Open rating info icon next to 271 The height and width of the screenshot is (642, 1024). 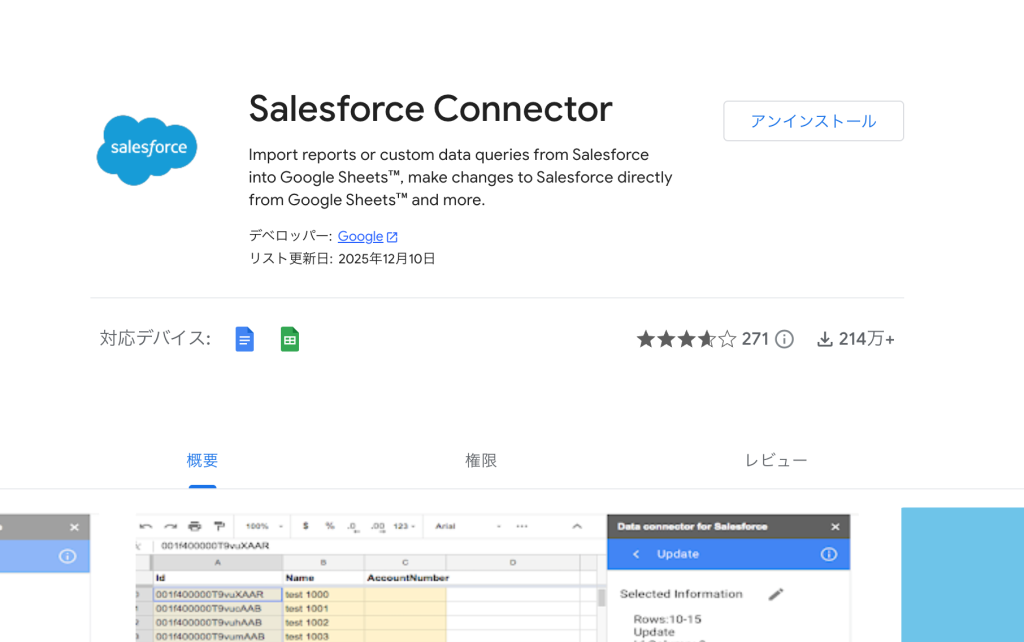click(784, 339)
